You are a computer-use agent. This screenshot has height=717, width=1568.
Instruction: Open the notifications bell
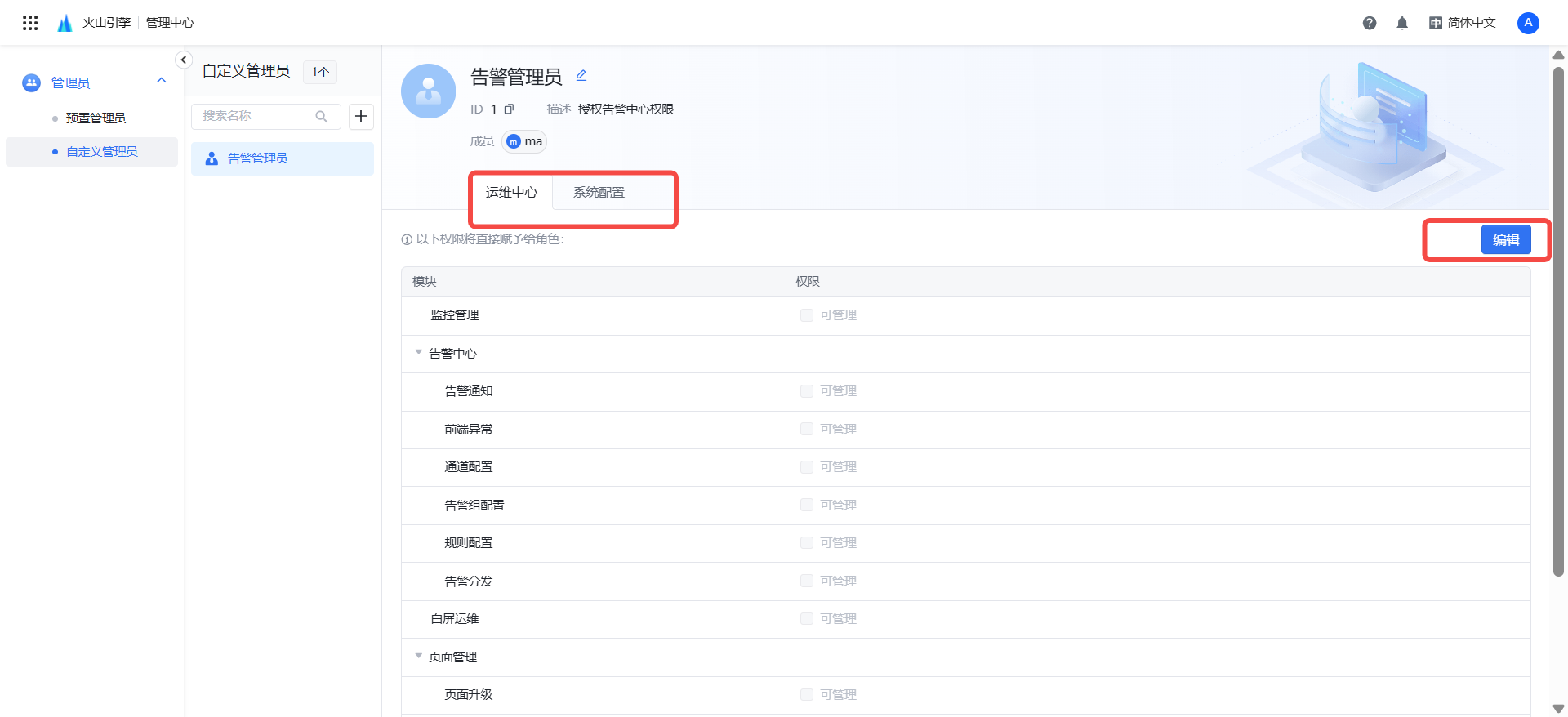[1402, 23]
